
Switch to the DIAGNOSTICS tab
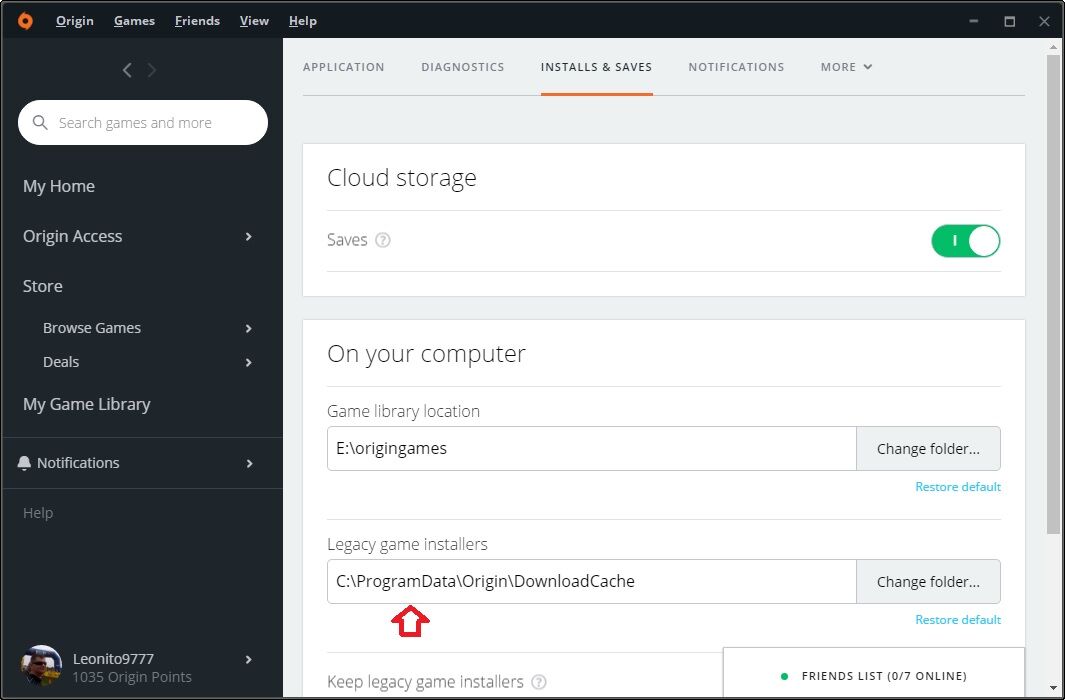[463, 67]
